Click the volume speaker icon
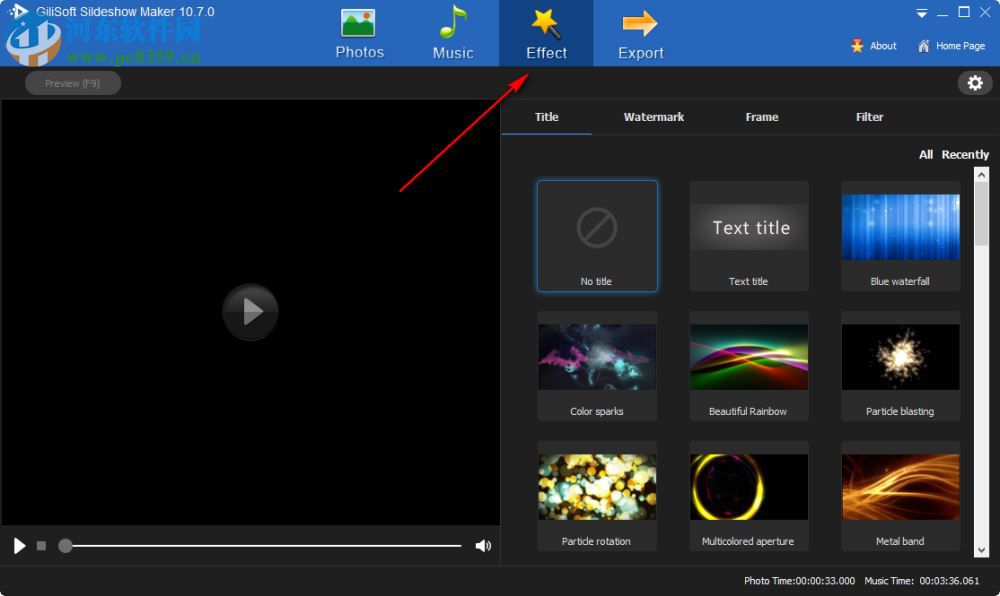1000x596 pixels. (483, 546)
